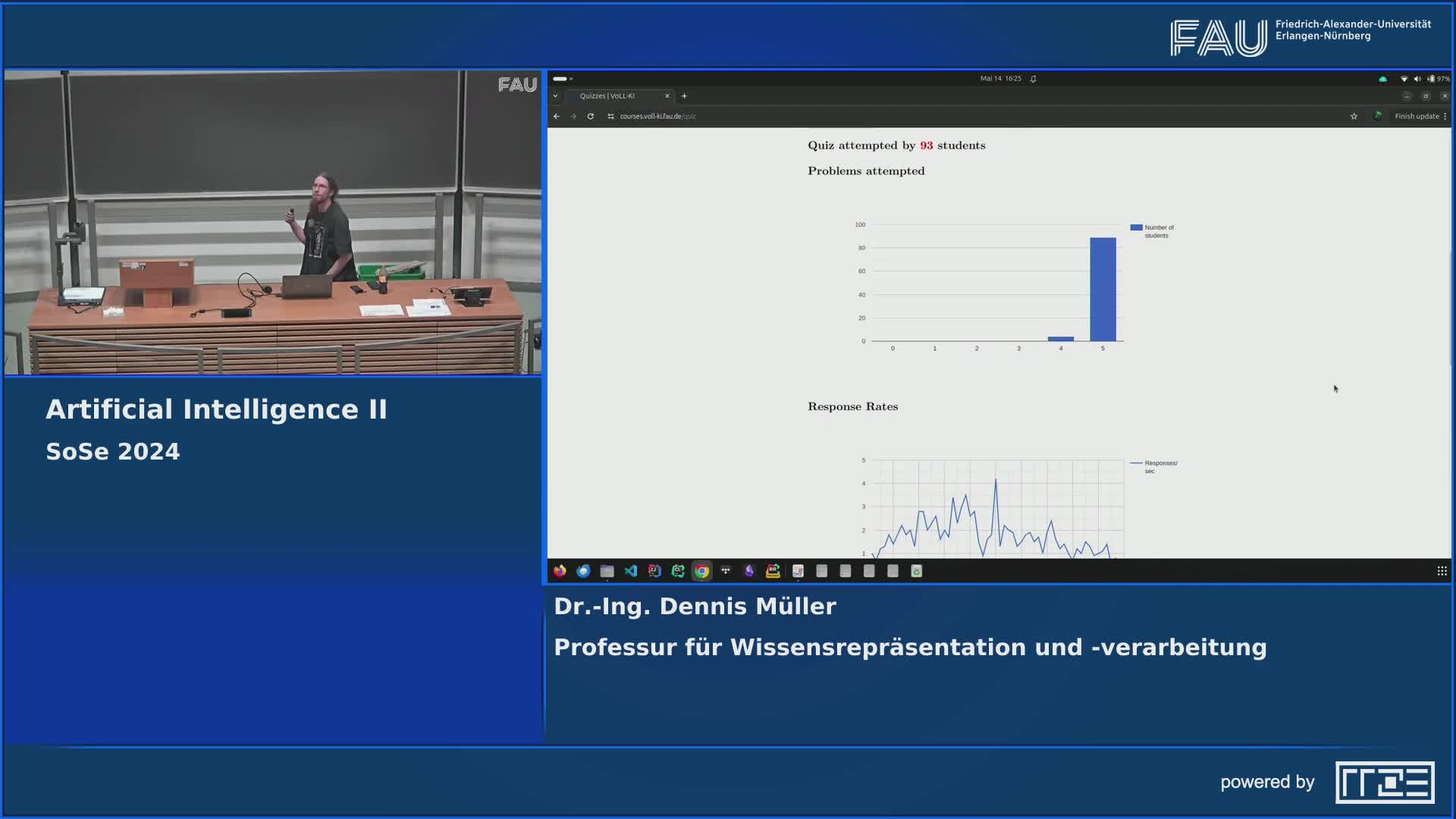This screenshot has height=819, width=1456.
Task: Open CLion from the dock
Action: [x=678, y=571]
